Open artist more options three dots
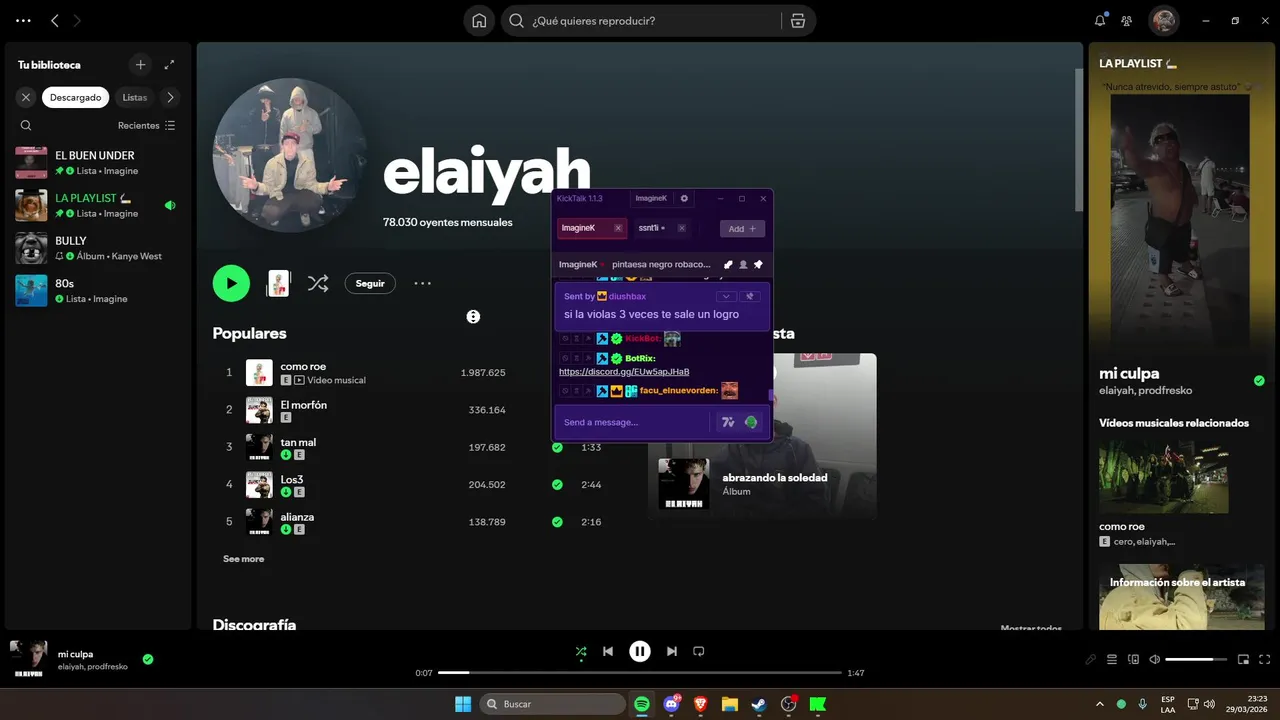 [423, 283]
